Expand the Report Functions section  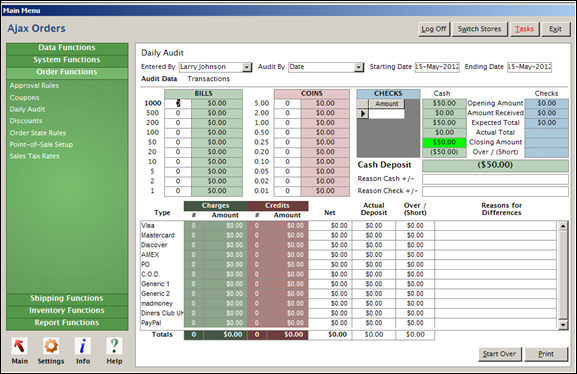(x=67, y=323)
